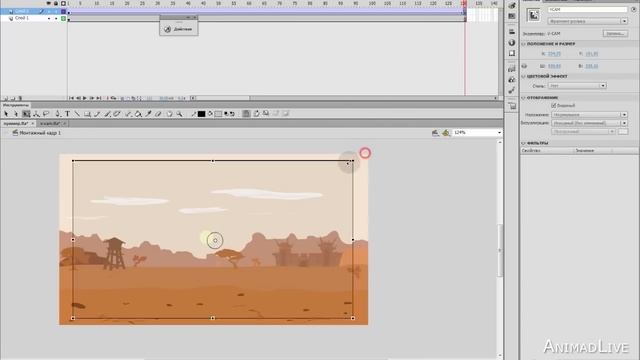Select the Line tool
The image size is (640, 360).
pyautogui.click(x=77, y=114)
